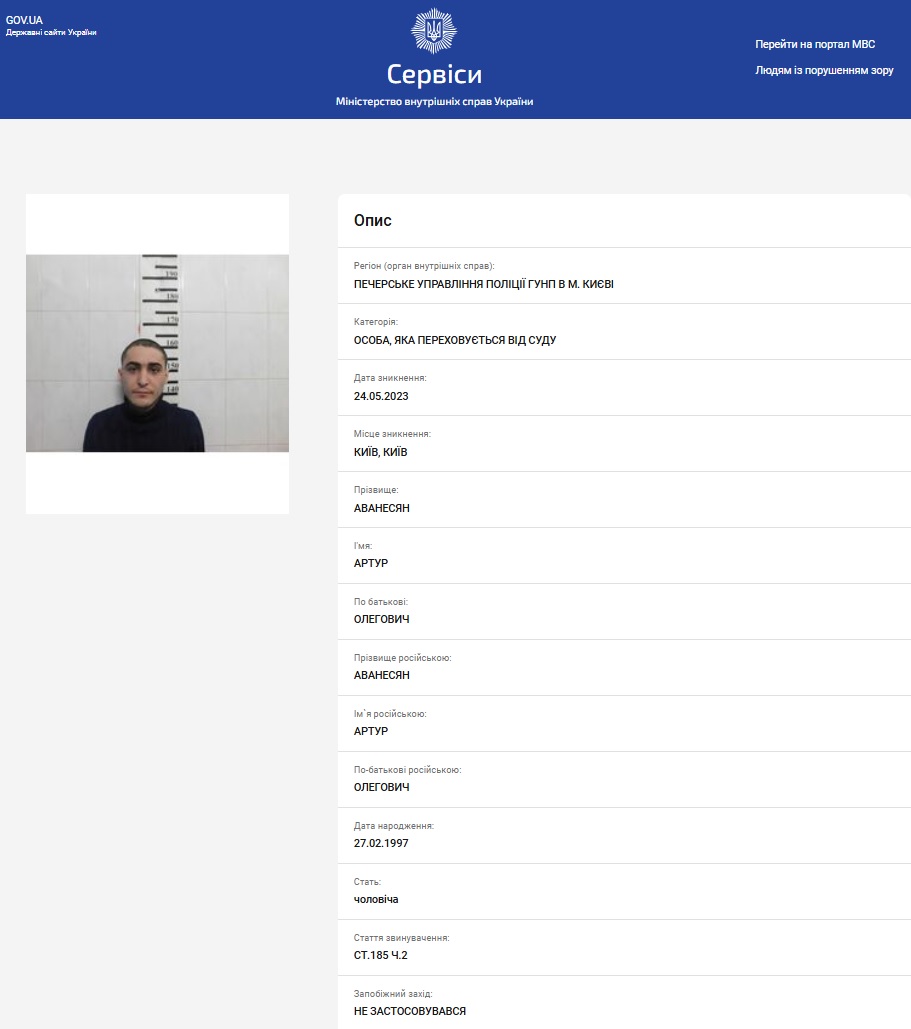911x1029 pixels.
Task: Open the 'Перейти на портал МВС' link
Action: 814,44
